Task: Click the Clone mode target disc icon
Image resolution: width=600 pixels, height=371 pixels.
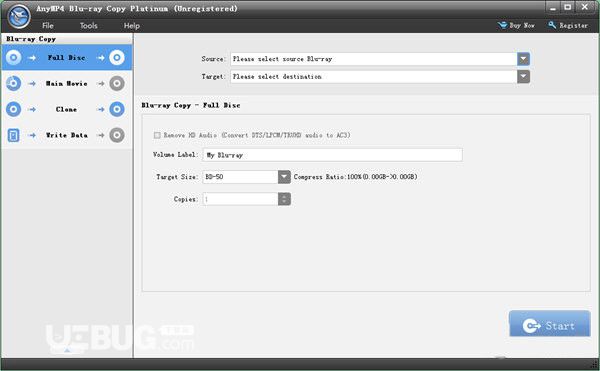Action: click(117, 109)
